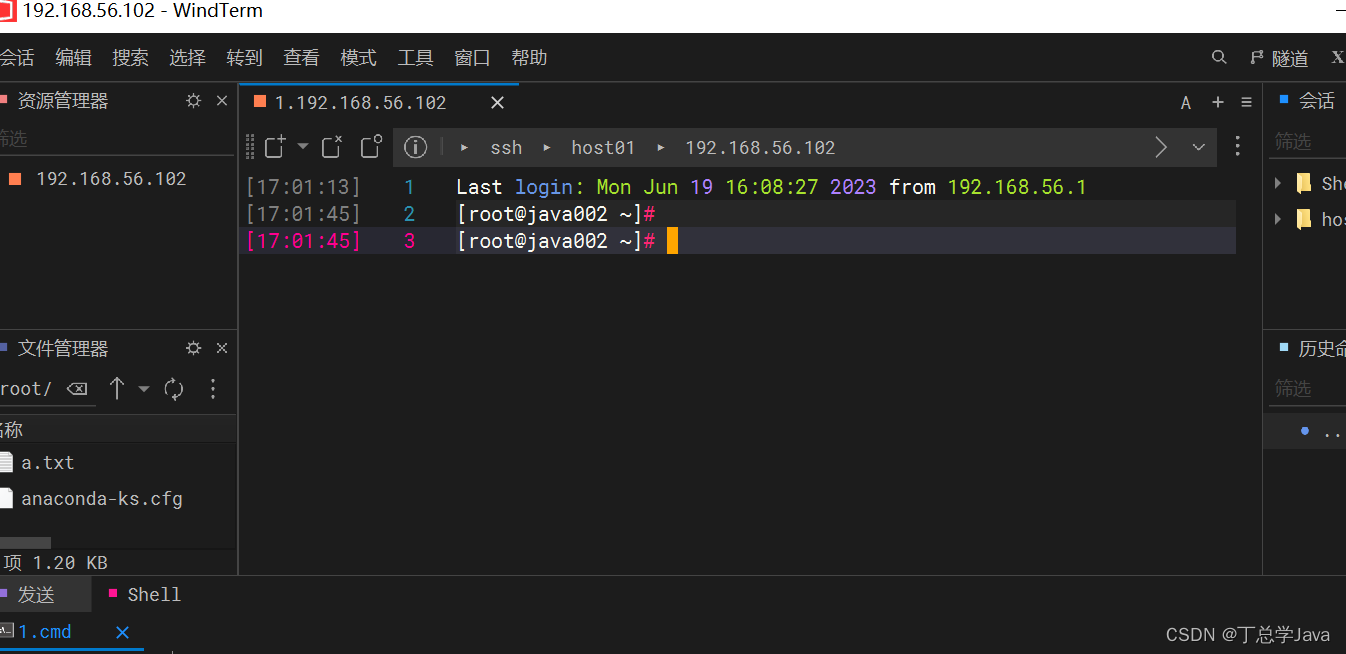Click the toolbar drag handle grip
Viewport: 1346px width, 654px height.
tap(251, 147)
